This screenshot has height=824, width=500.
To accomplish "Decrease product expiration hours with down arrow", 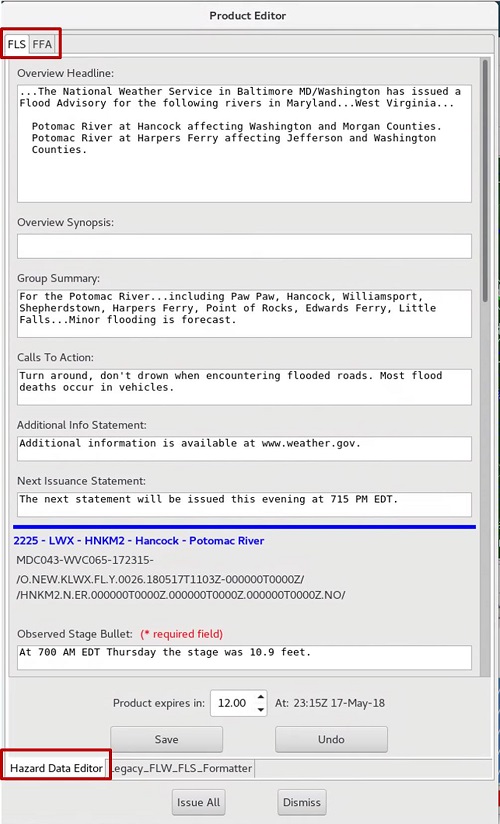I will (x=261, y=709).
